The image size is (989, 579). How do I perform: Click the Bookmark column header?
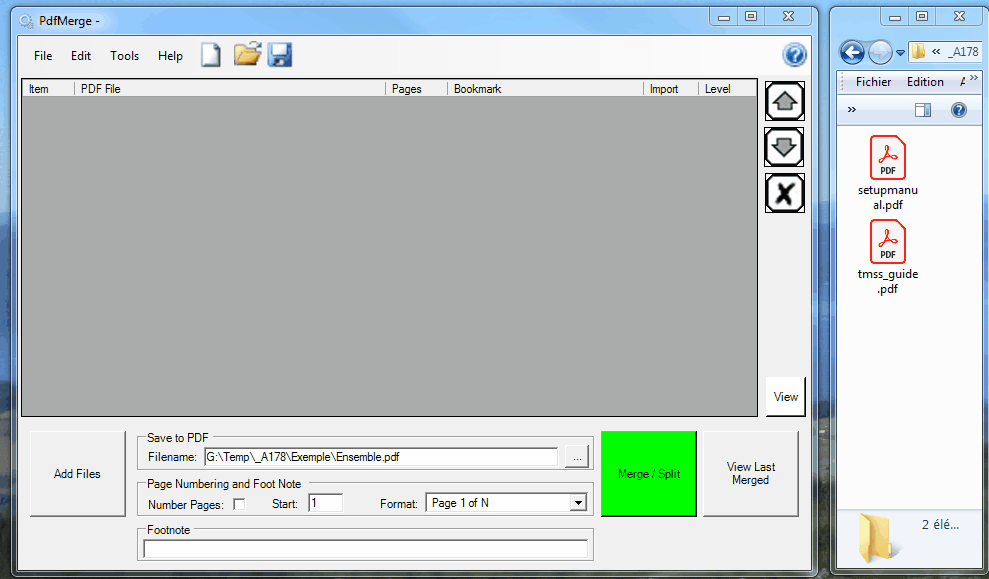[x=545, y=89]
